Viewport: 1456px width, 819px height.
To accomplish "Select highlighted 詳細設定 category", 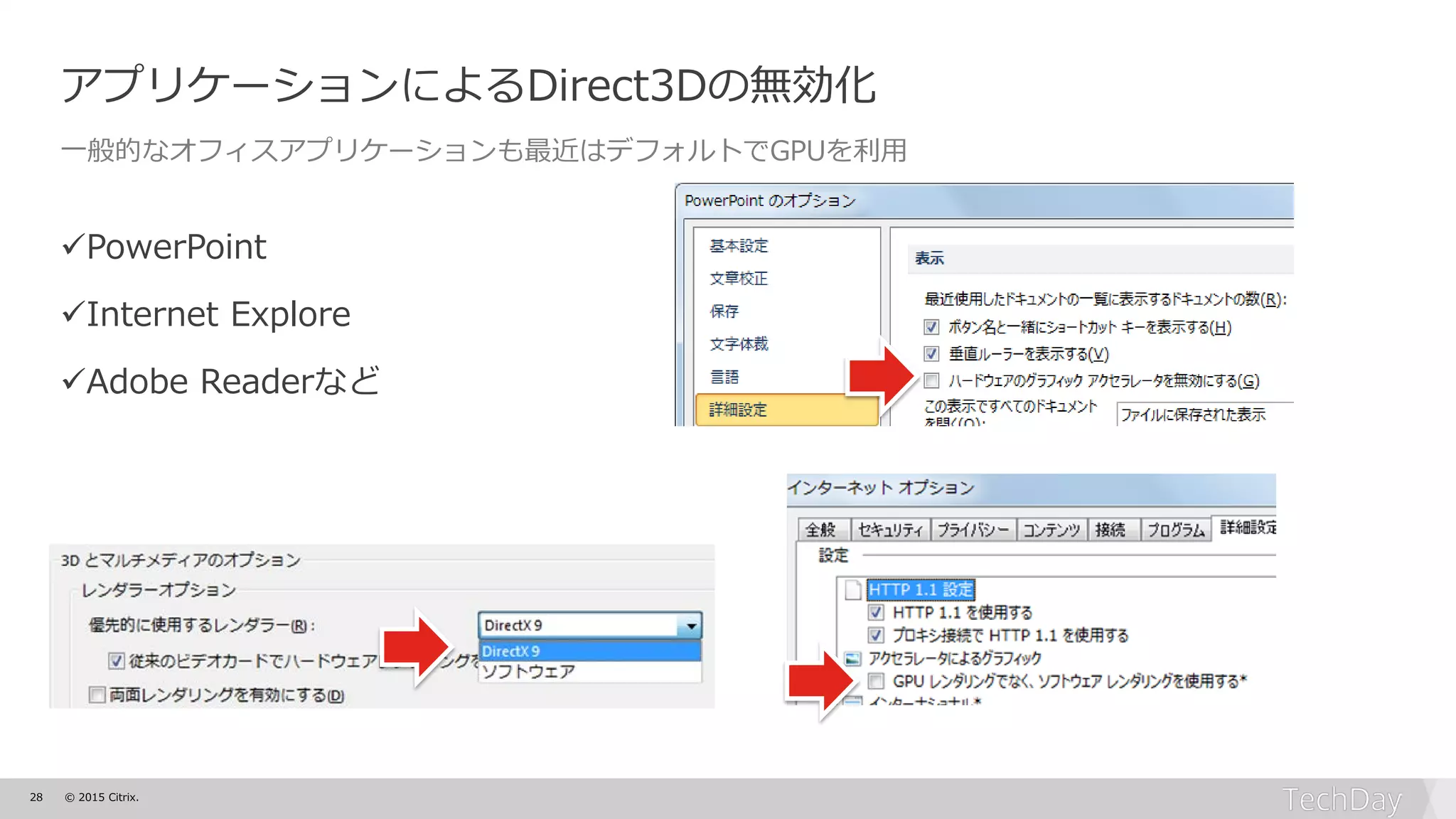I will coord(787,409).
